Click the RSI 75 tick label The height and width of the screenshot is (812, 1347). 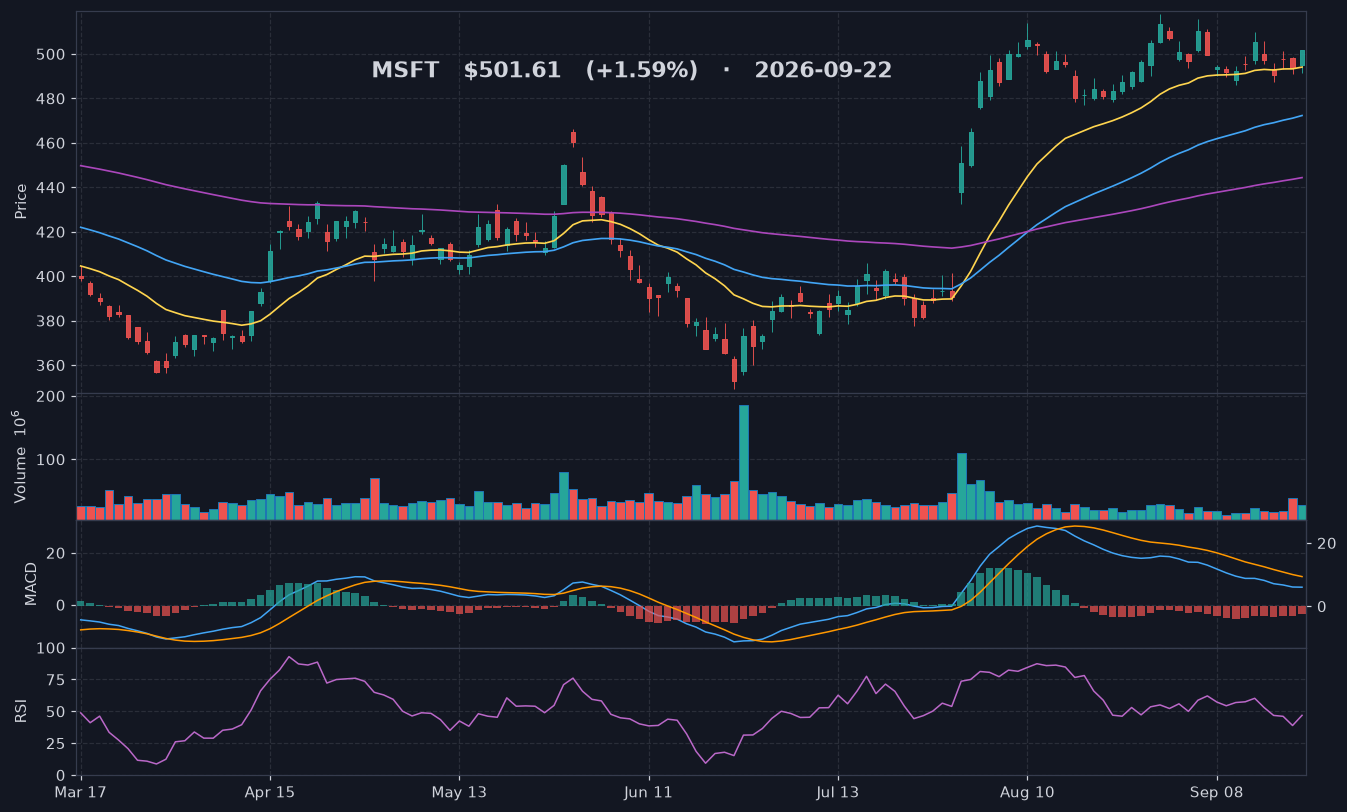(x=58, y=681)
